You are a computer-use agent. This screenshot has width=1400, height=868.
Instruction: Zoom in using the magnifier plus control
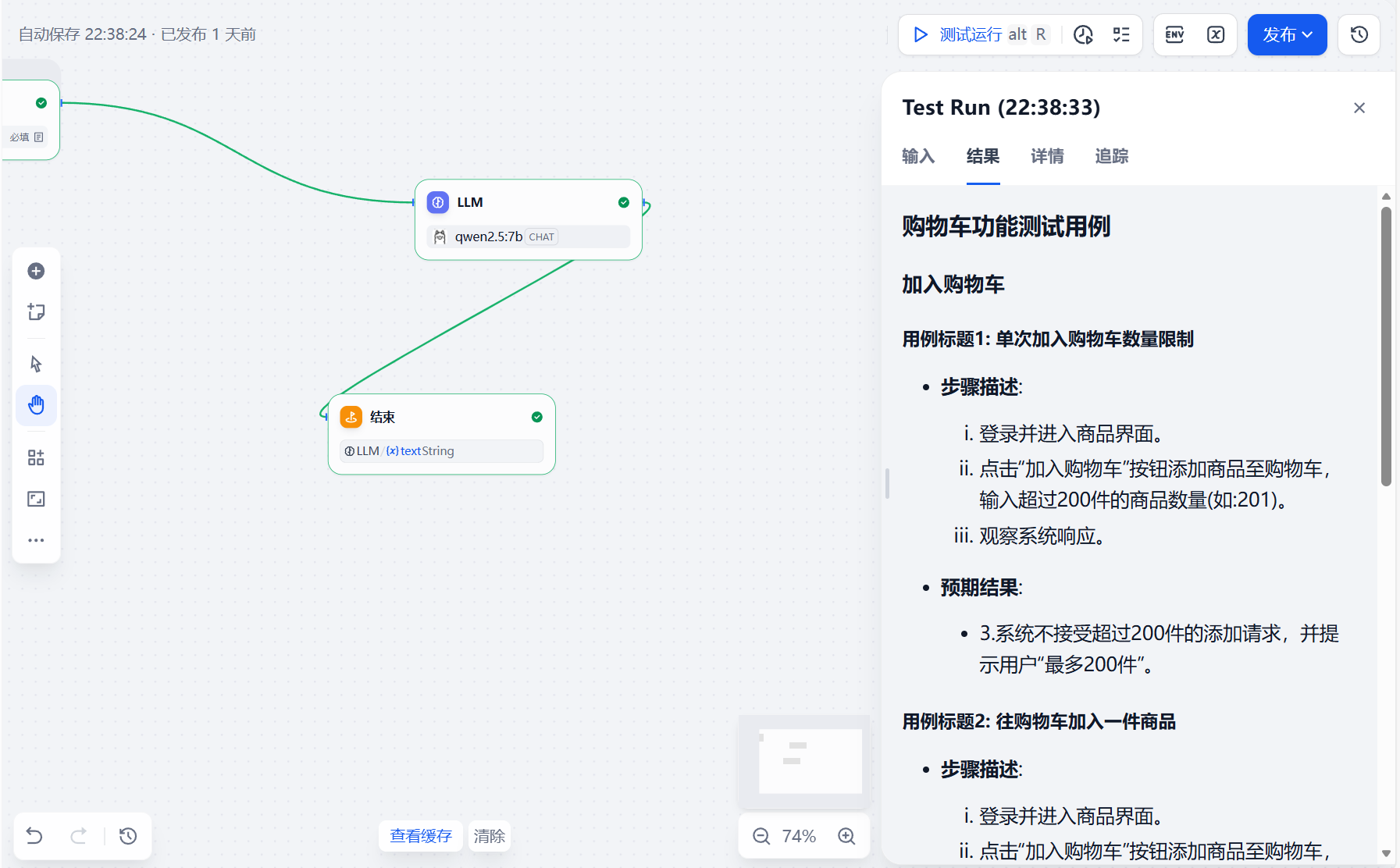[x=847, y=835]
